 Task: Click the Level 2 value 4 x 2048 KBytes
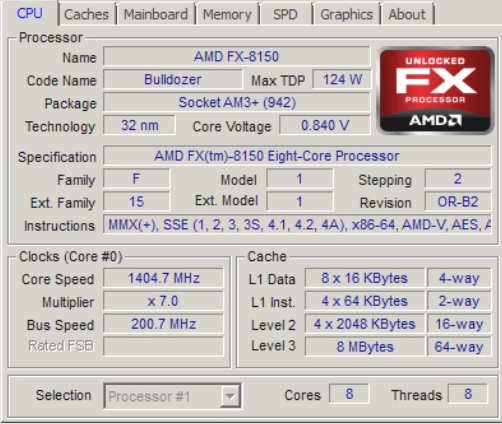(x=365, y=324)
